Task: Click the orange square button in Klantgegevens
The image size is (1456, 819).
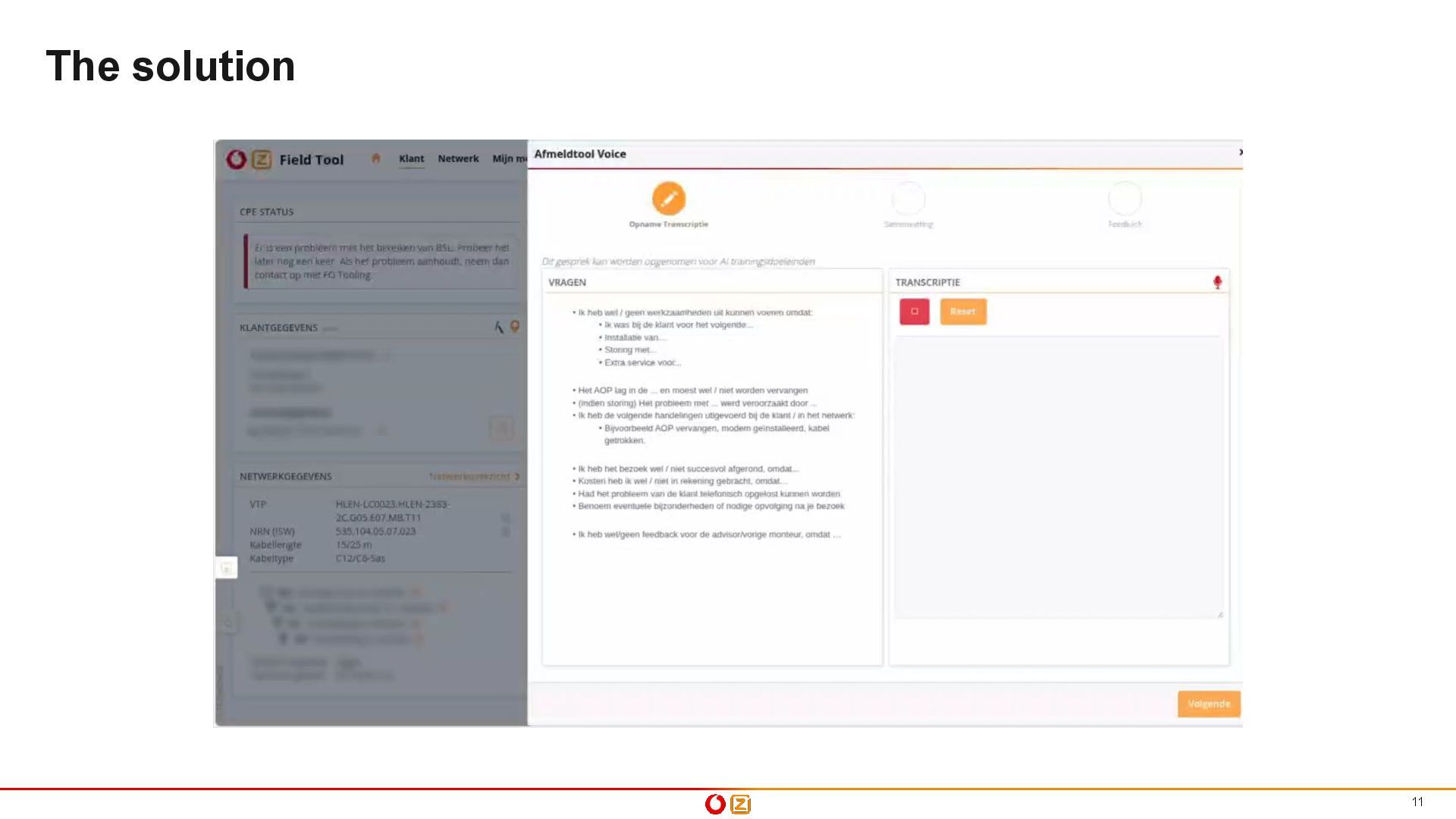Action: pos(501,428)
